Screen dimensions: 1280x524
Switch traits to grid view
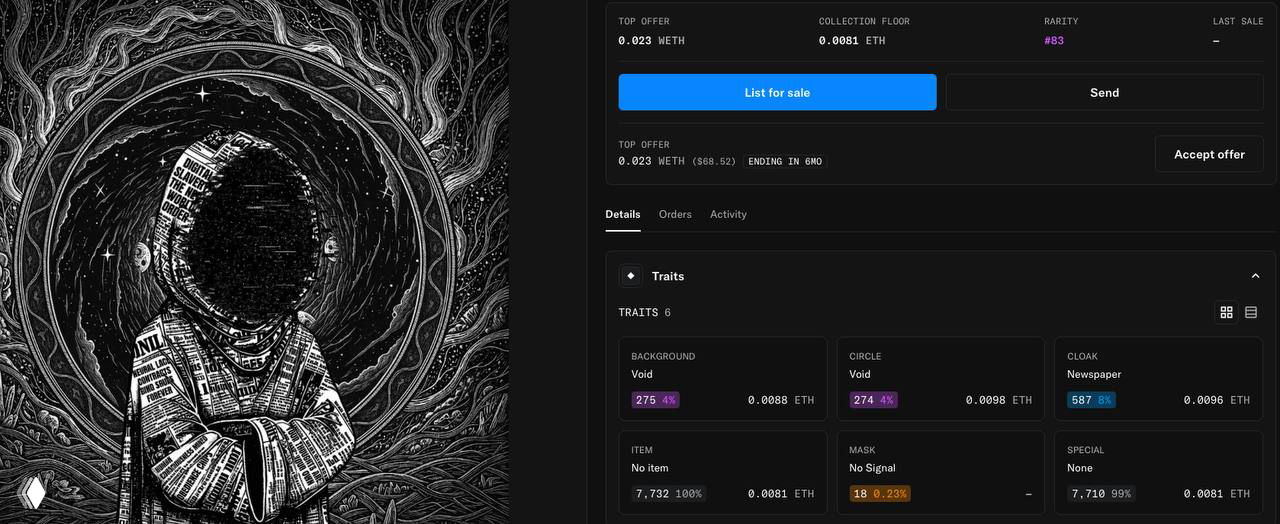pos(1226,313)
